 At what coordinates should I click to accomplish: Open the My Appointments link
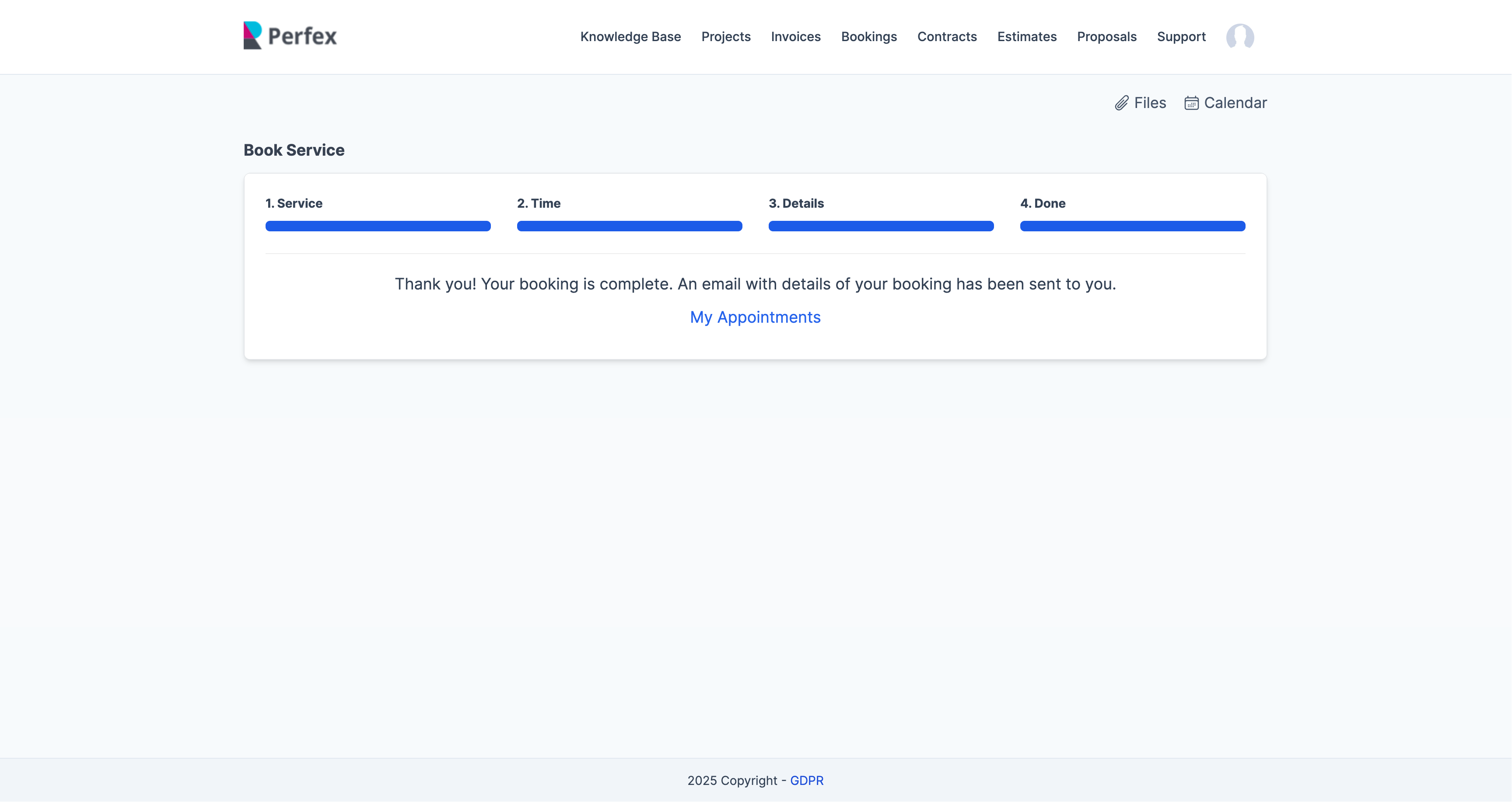click(755, 317)
